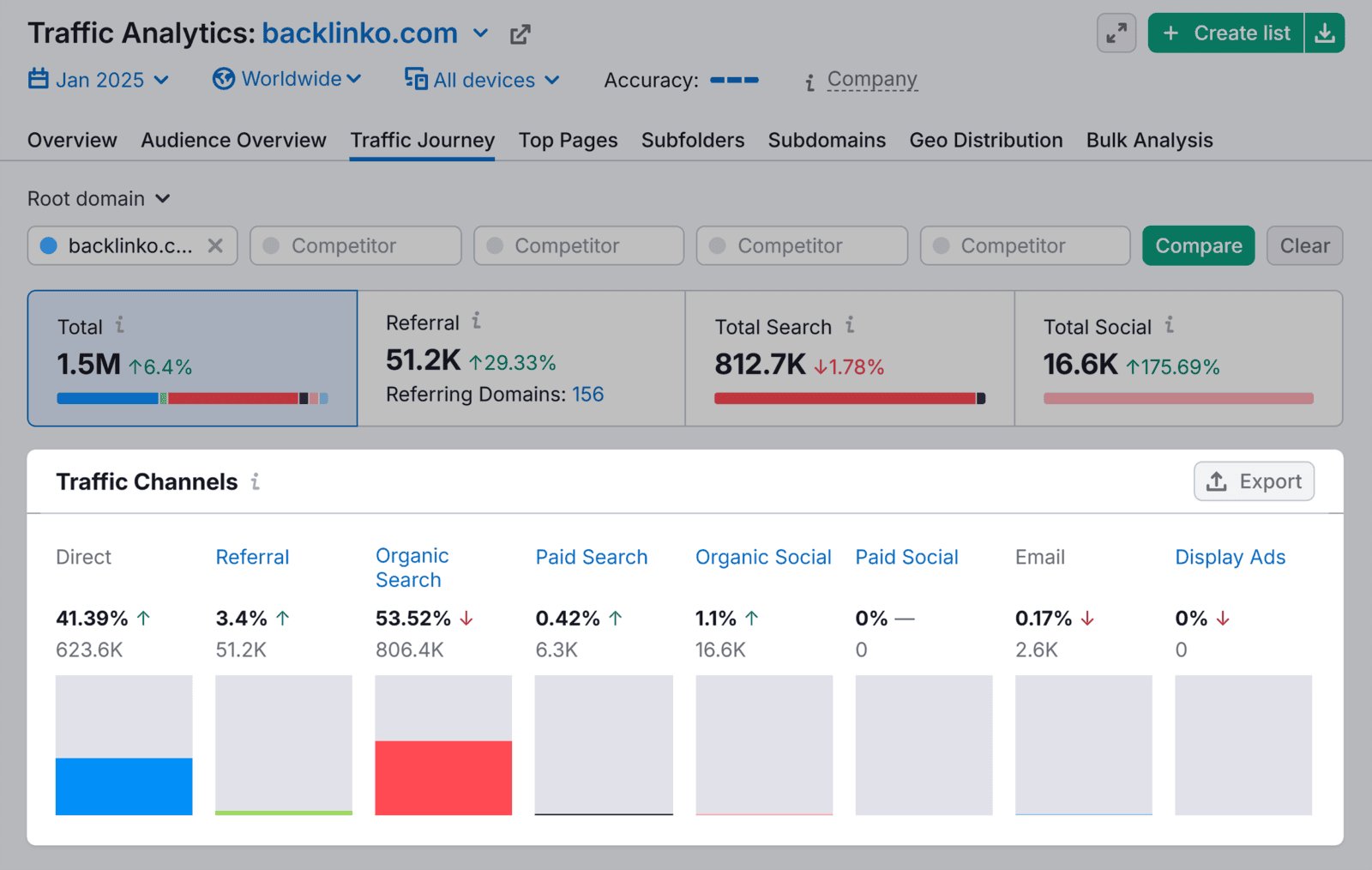Remove the backlinko.c... filter with the X

point(217,245)
